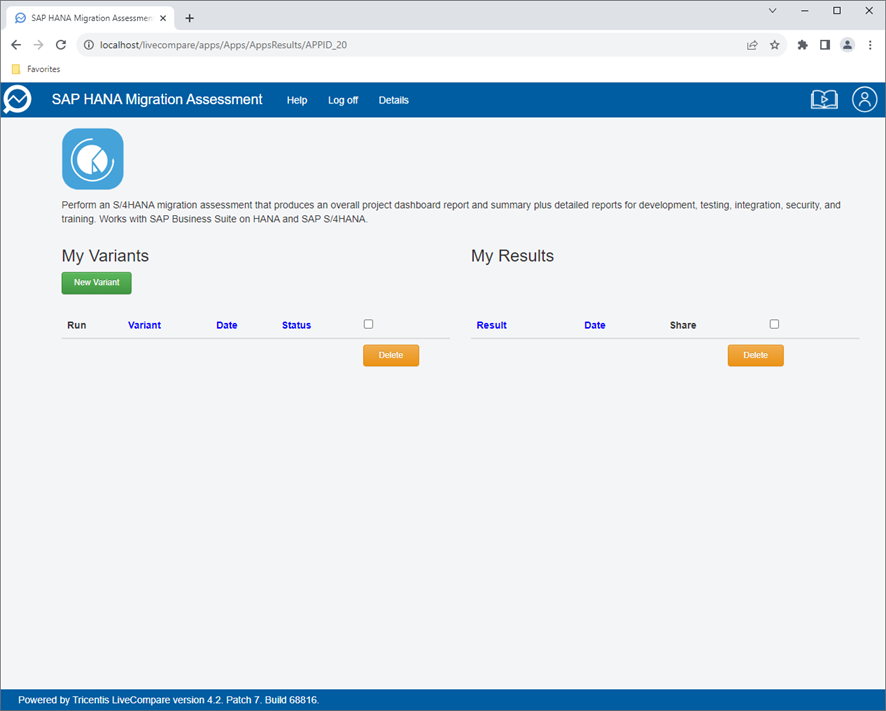Select all variants checkbox
This screenshot has width=886, height=711.
368,324
